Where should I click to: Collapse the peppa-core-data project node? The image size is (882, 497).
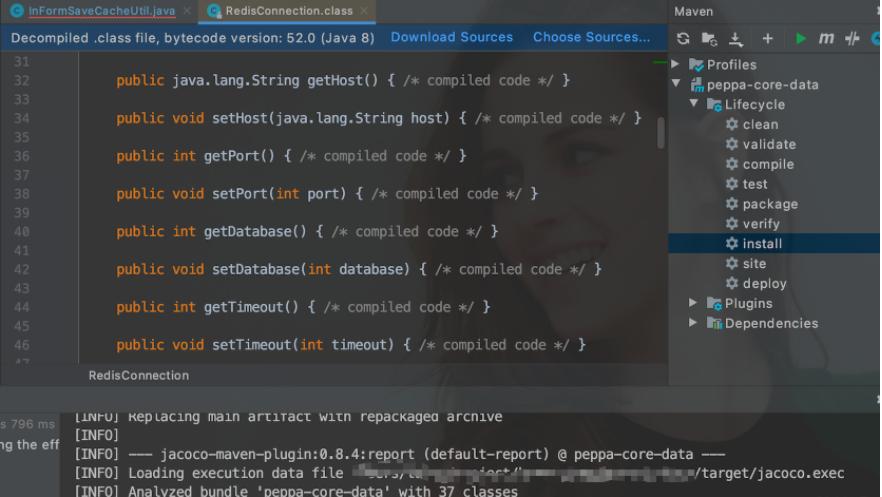677,85
